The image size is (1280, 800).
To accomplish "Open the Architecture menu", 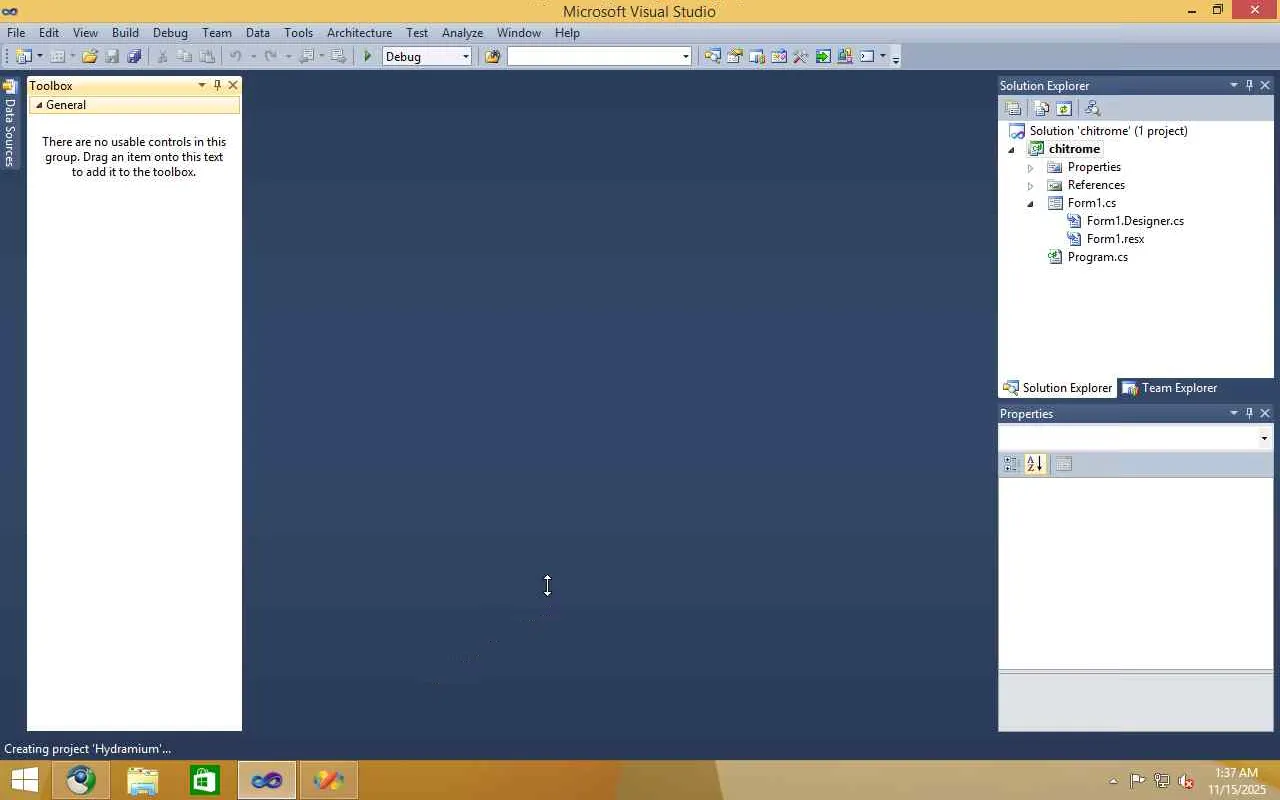I will point(359,33).
